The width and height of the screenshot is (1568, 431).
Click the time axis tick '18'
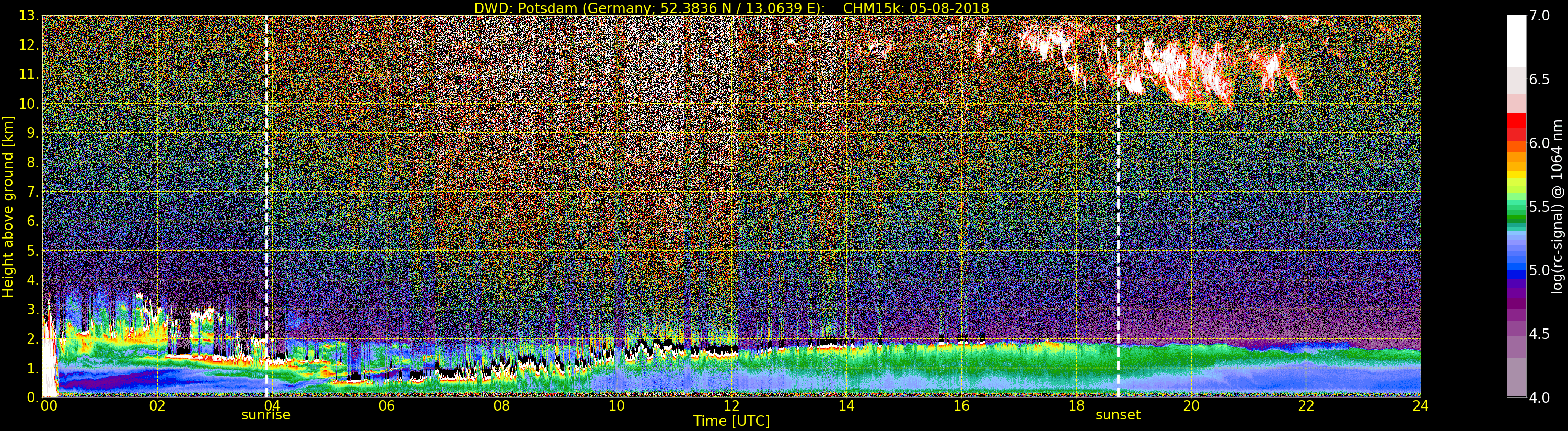pyautogui.click(x=1076, y=405)
